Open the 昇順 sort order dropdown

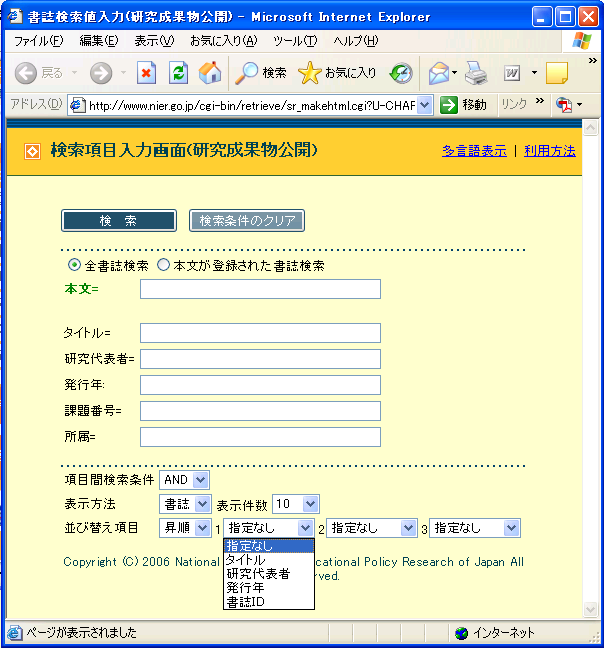(185, 528)
